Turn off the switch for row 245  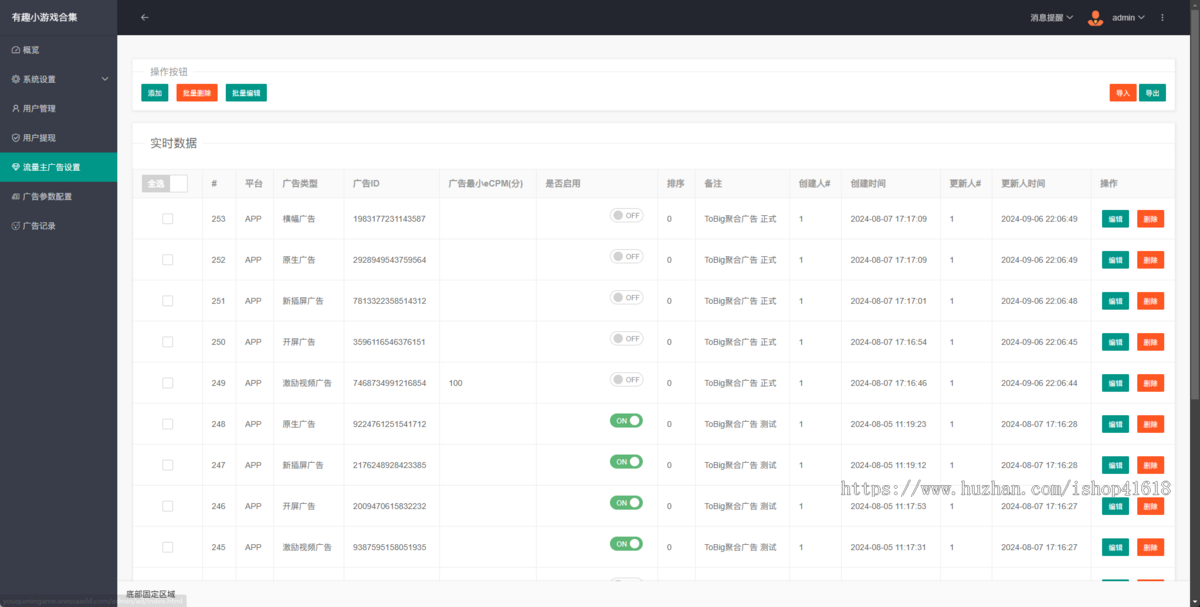click(x=627, y=543)
